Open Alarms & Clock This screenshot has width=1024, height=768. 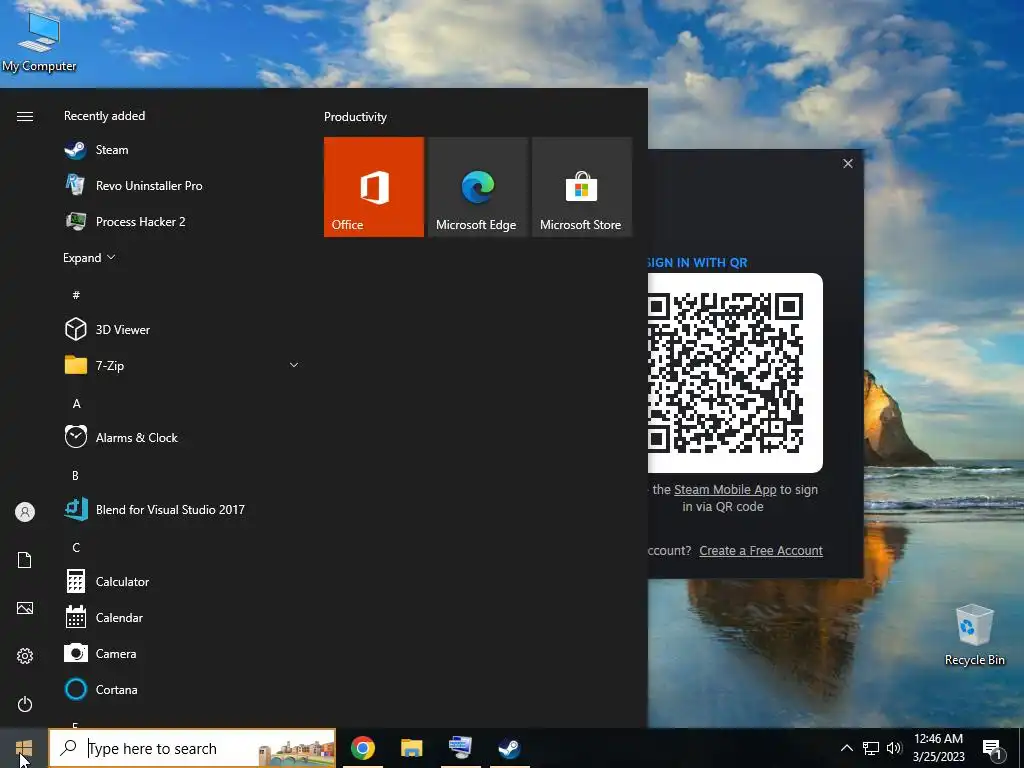click(x=183, y=438)
